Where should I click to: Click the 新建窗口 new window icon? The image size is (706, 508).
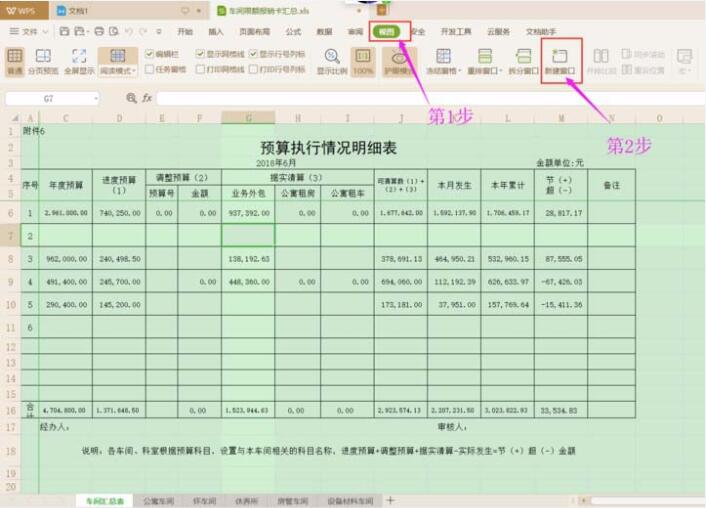pyautogui.click(x=560, y=56)
